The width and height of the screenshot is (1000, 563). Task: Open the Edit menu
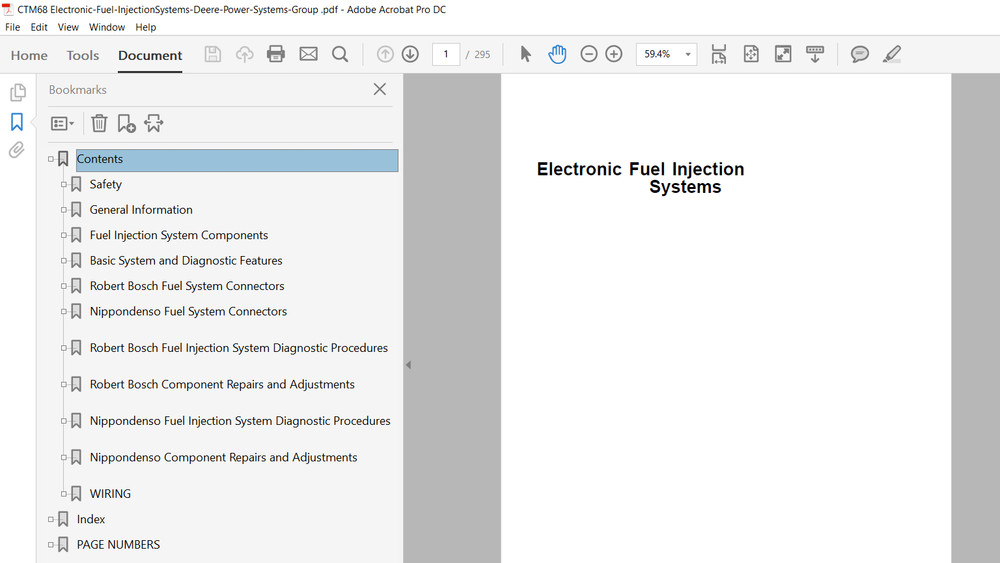[39, 27]
